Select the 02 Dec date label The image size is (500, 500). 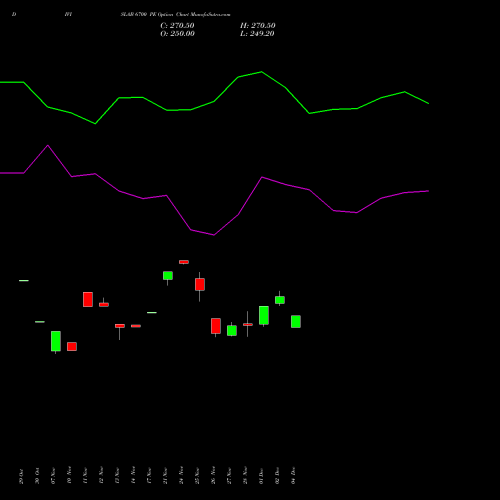point(277,476)
